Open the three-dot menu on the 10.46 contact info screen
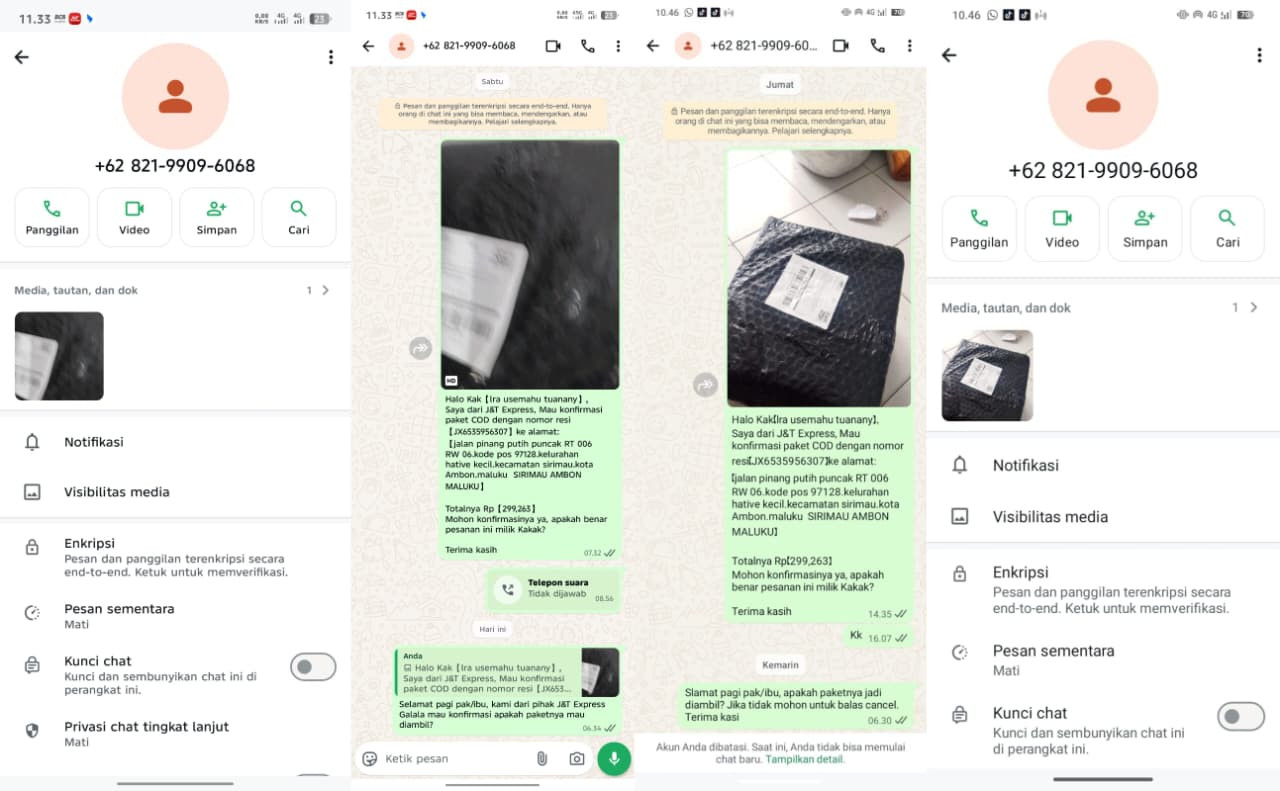 (1259, 56)
